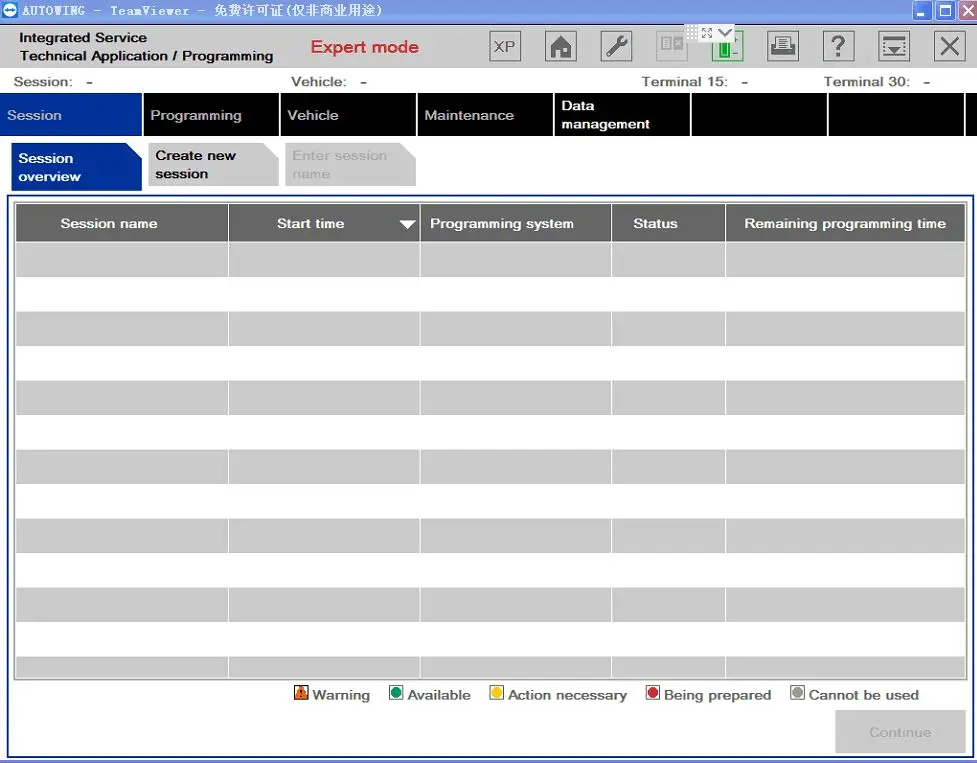
Task: Click the Action necessary legend text
Action: [x=568, y=695]
